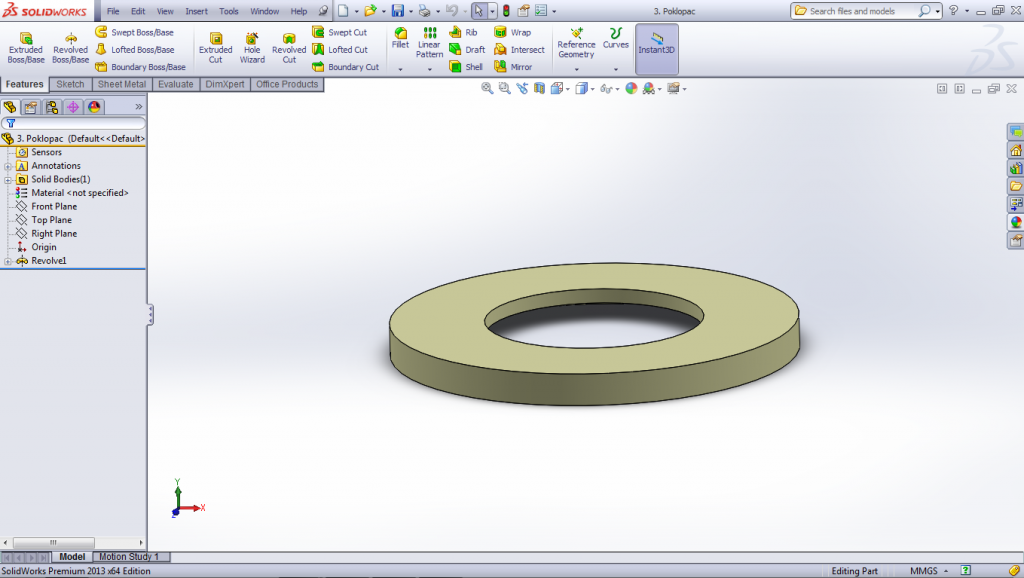Open the Motion Study 1 tab
The height and width of the screenshot is (578, 1024).
[129, 556]
